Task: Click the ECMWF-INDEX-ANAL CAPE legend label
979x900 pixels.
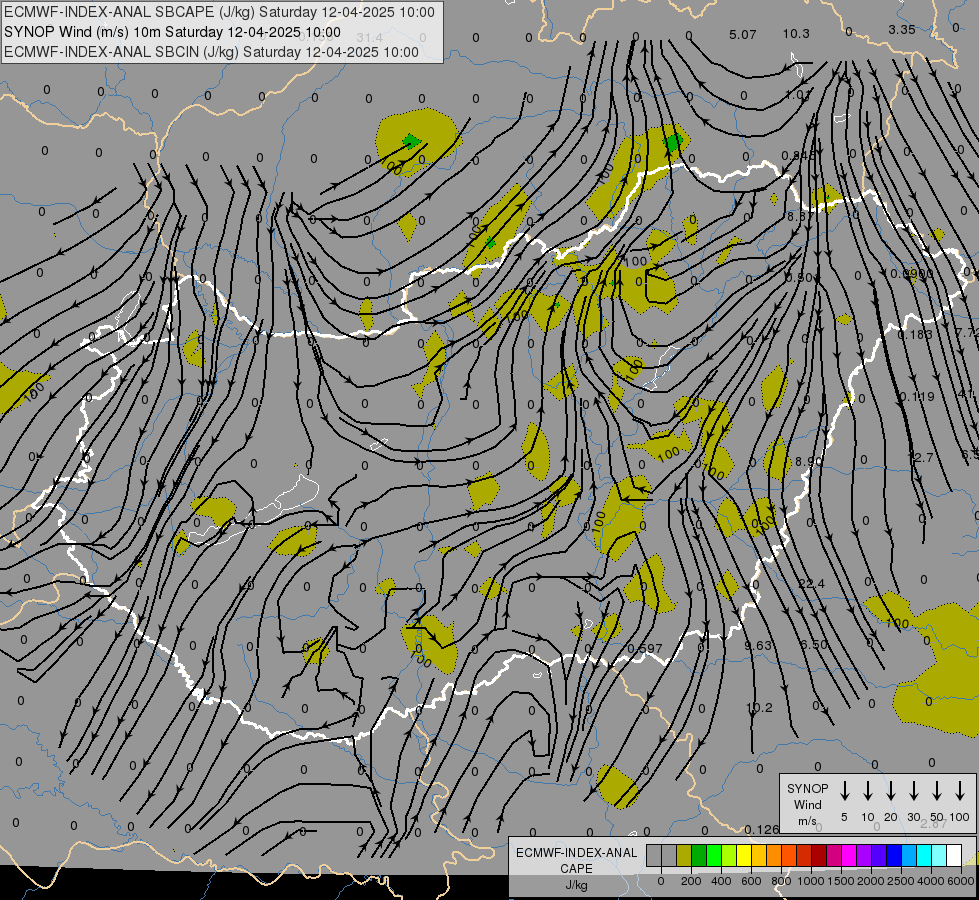Action: click(576, 860)
